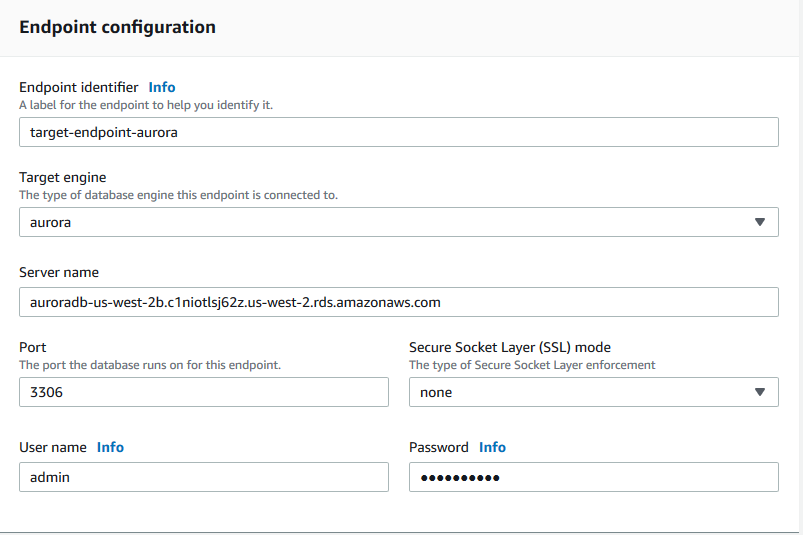The width and height of the screenshot is (803, 535).
Task: Click the arrow icon in Target engine box
Action: coord(759,222)
